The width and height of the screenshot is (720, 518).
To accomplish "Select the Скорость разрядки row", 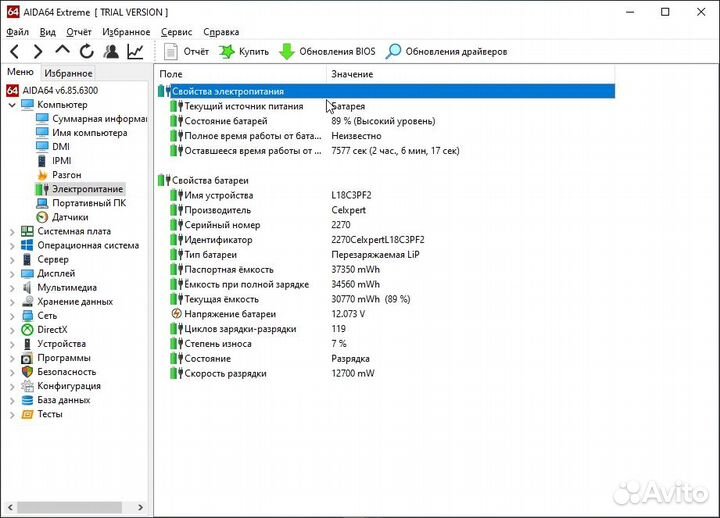I will pyautogui.click(x=386, y=373).
